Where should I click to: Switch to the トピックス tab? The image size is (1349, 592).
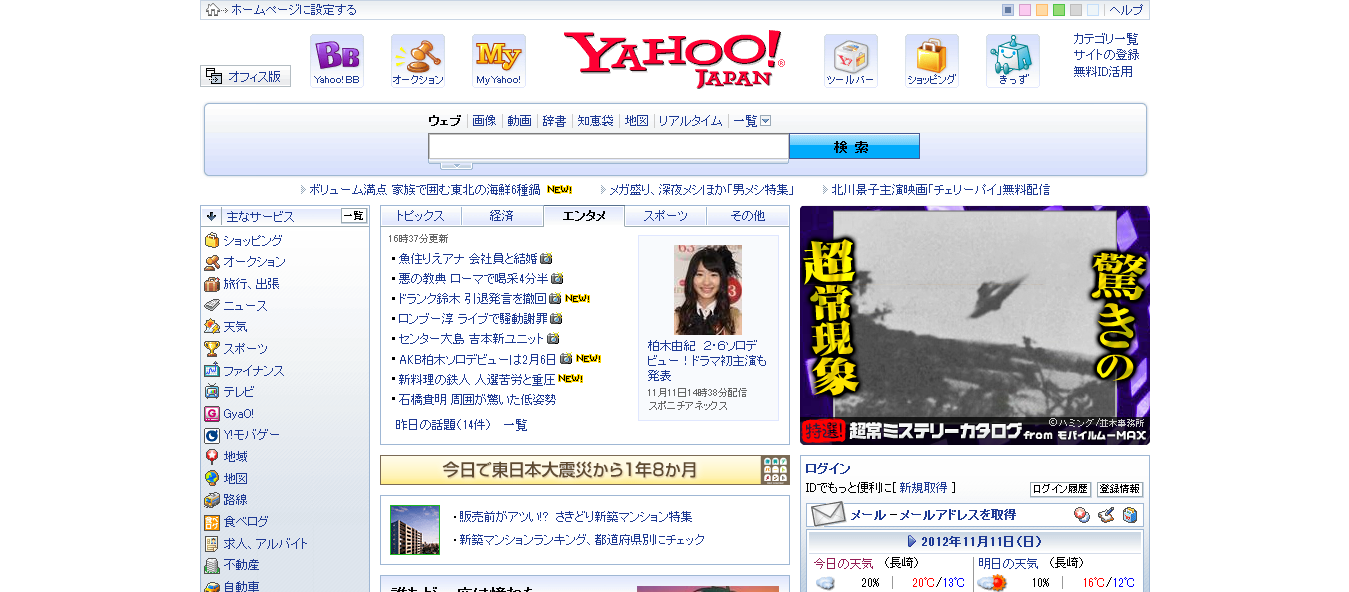[x=421, y=216]
